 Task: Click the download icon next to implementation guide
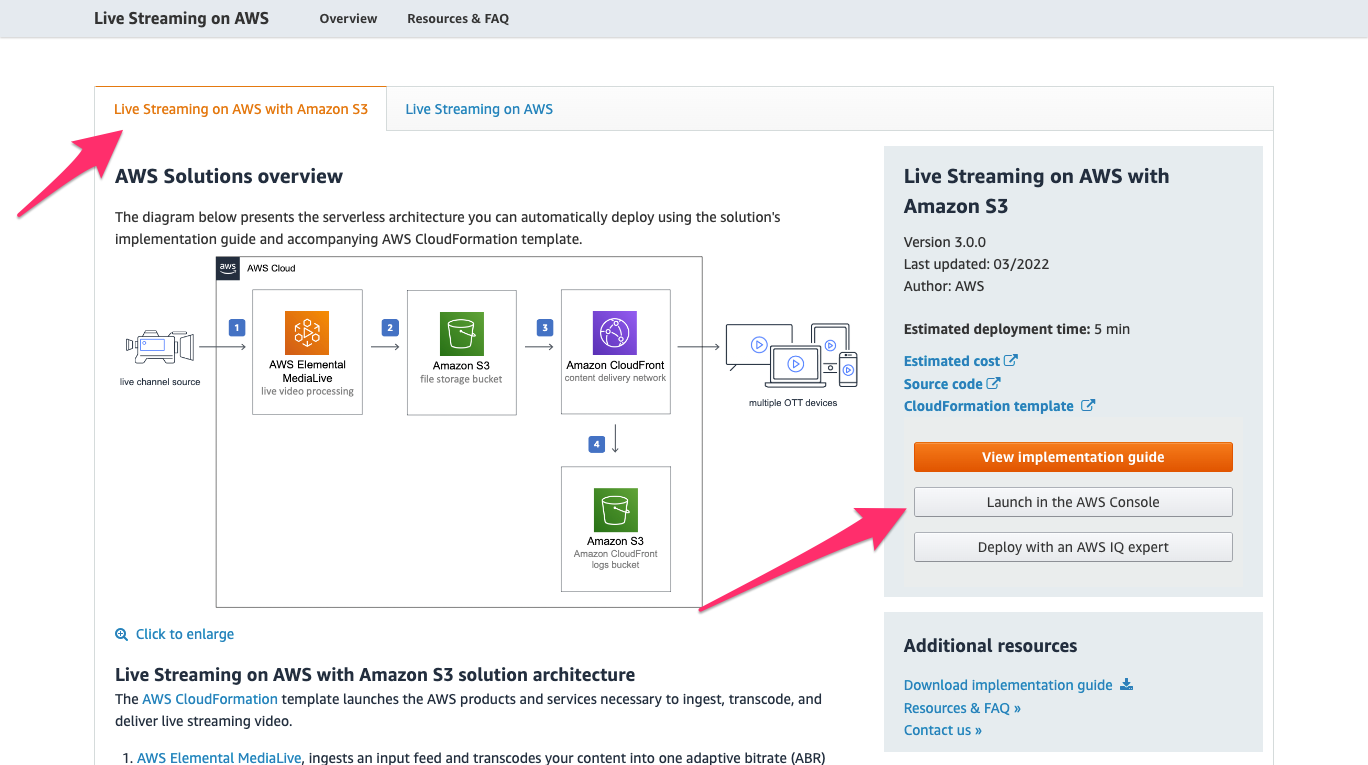click(1127, 685)
